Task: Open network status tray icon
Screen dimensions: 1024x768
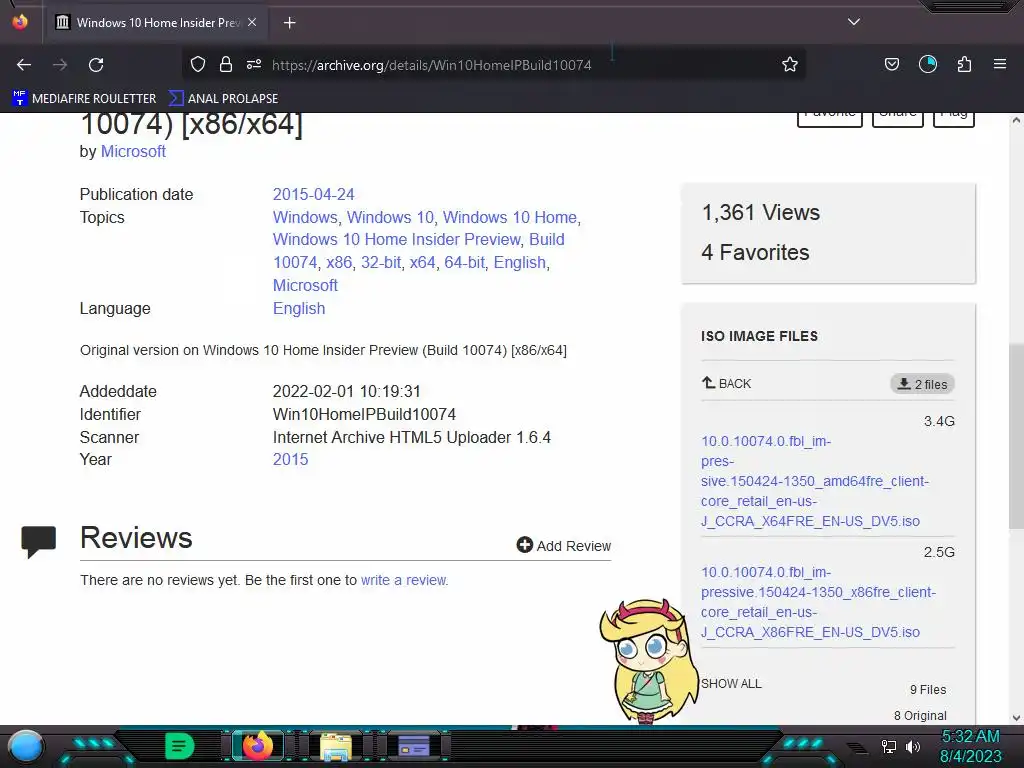Action: (889, 746)
